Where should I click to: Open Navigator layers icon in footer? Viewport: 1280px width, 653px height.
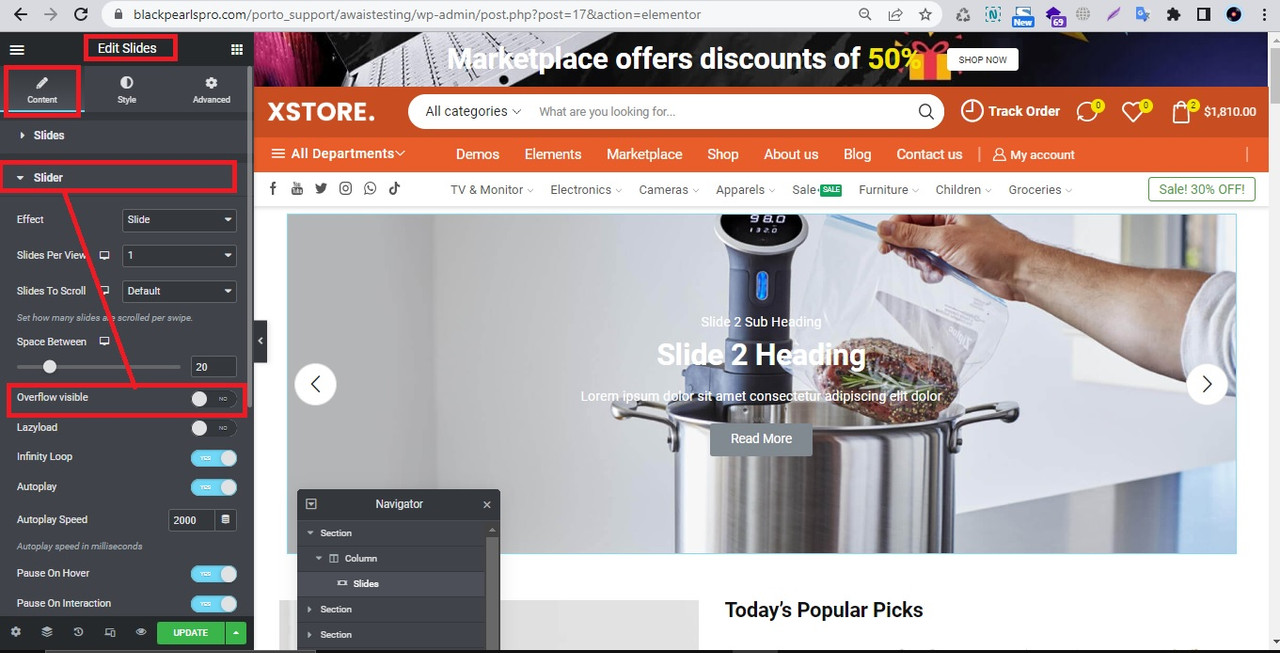[47, 632]
